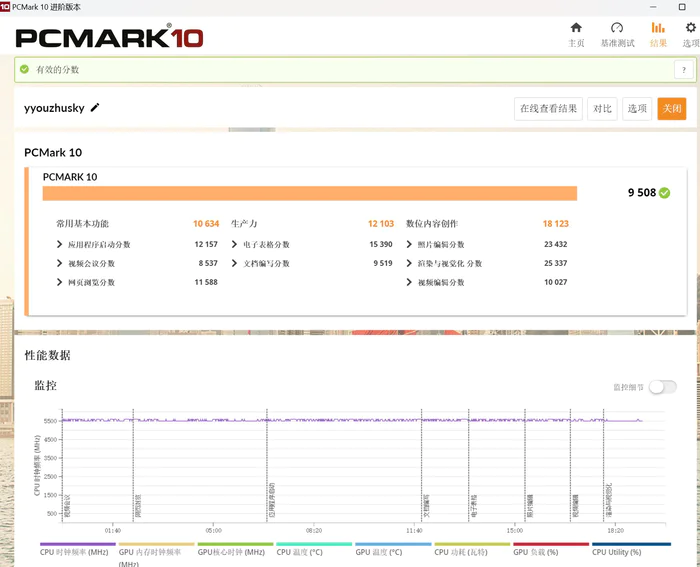Click the 数位内容创作 score 18 123

[x=556, y=224]
